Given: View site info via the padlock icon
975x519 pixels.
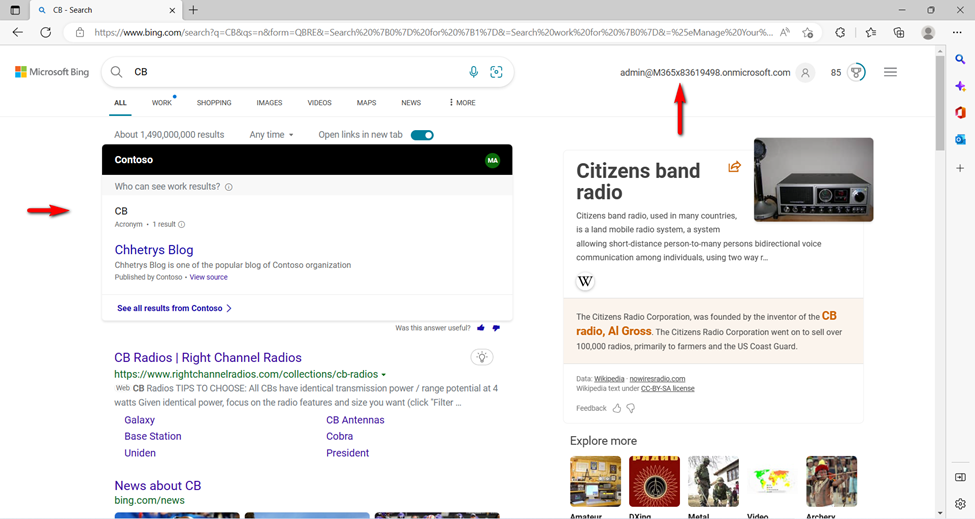Looking at the screenshot, I should point(80,32).
